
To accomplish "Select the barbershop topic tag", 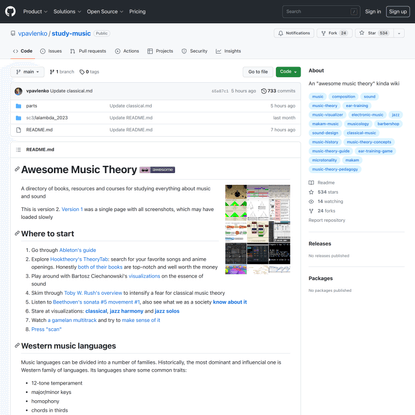I will (x=388, y=124).
